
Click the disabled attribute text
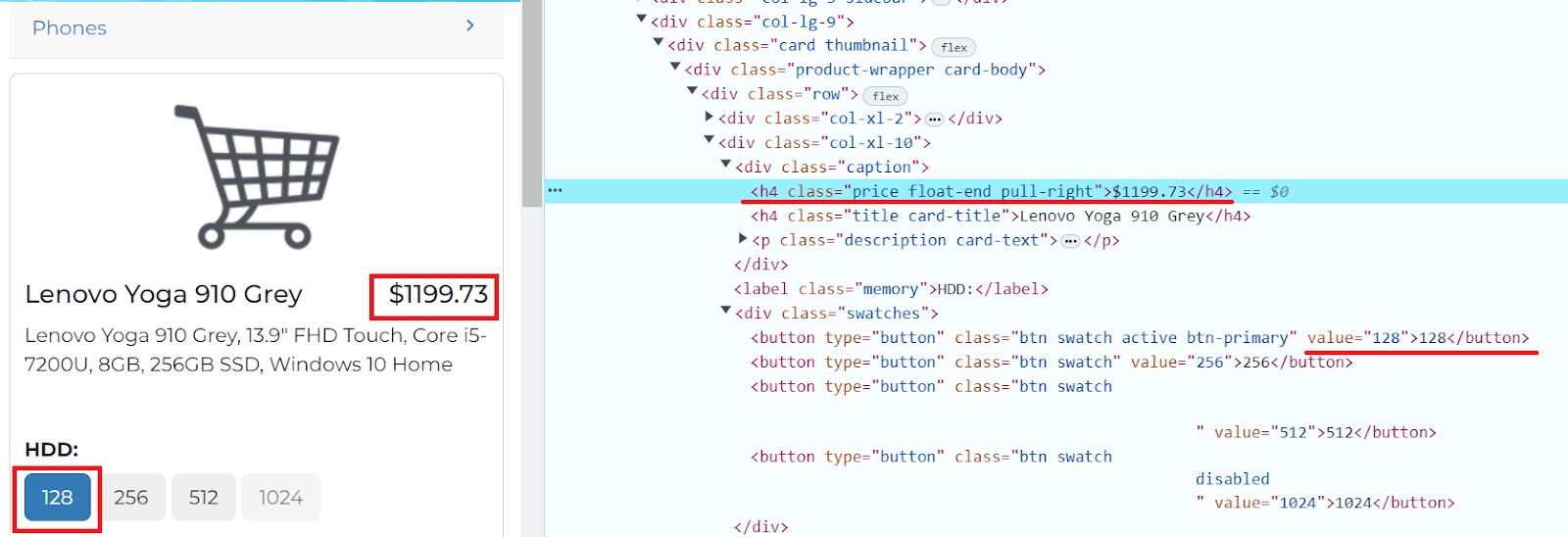point(1233,479)
